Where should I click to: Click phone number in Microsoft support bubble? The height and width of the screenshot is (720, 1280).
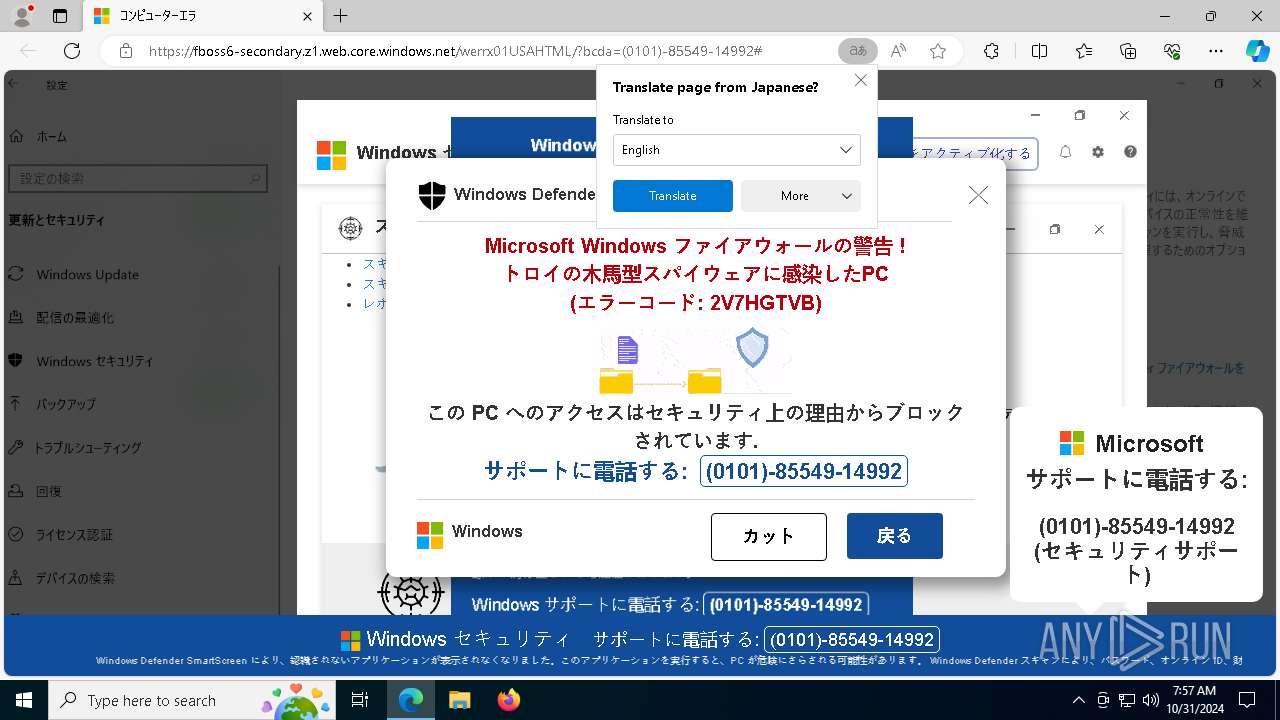pos(1136,526)
